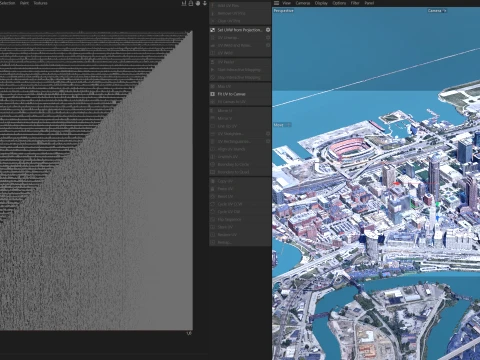Viewport: 480px width, 360px height.
Task: Choose Stop Interactive Mapping
Action: click(240, 77)
